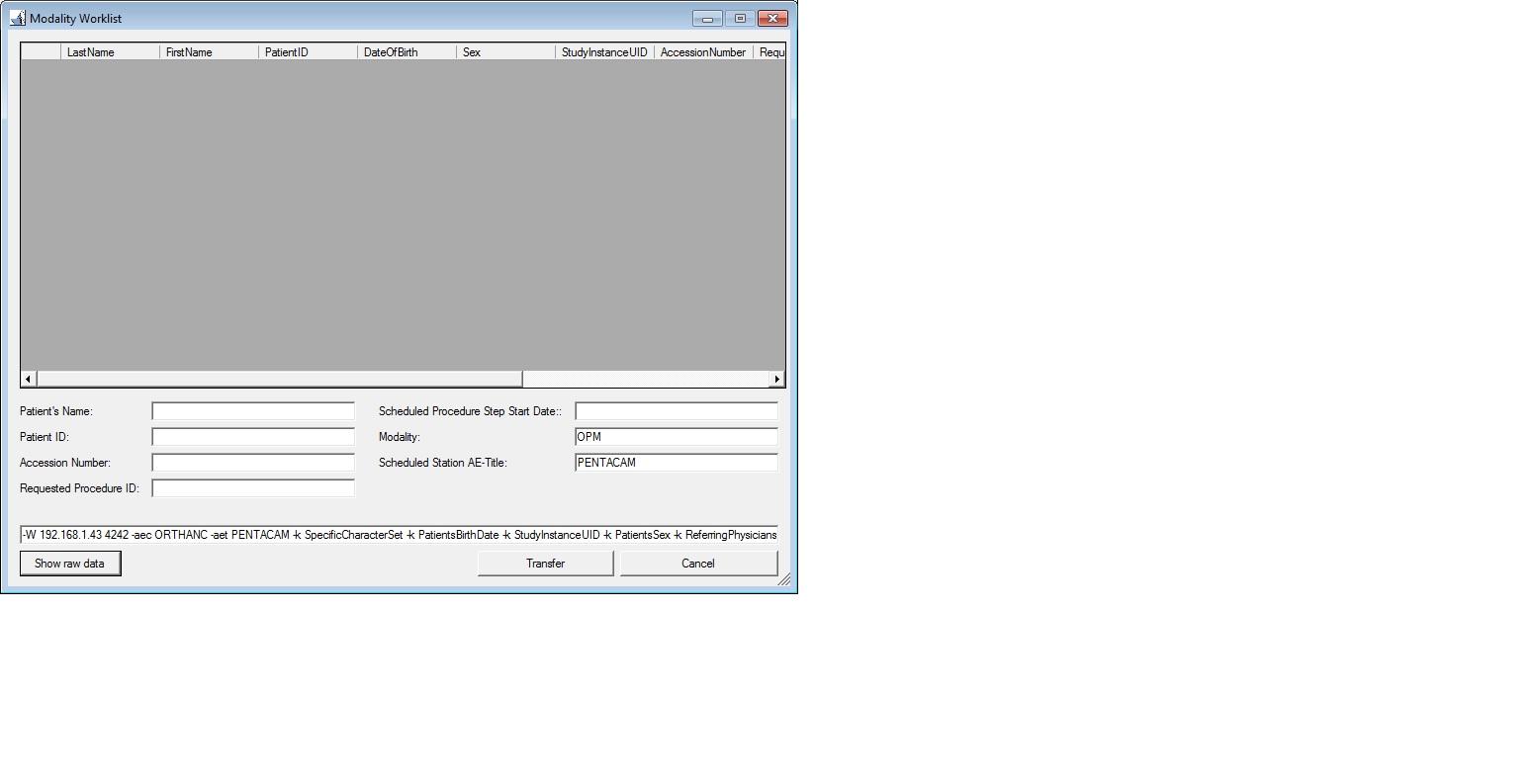Focus the Requested Procedure ID field
Image resolution: width=1539 pixels, height=784 pixels.
pyautogui.click(x=253, y=488)
